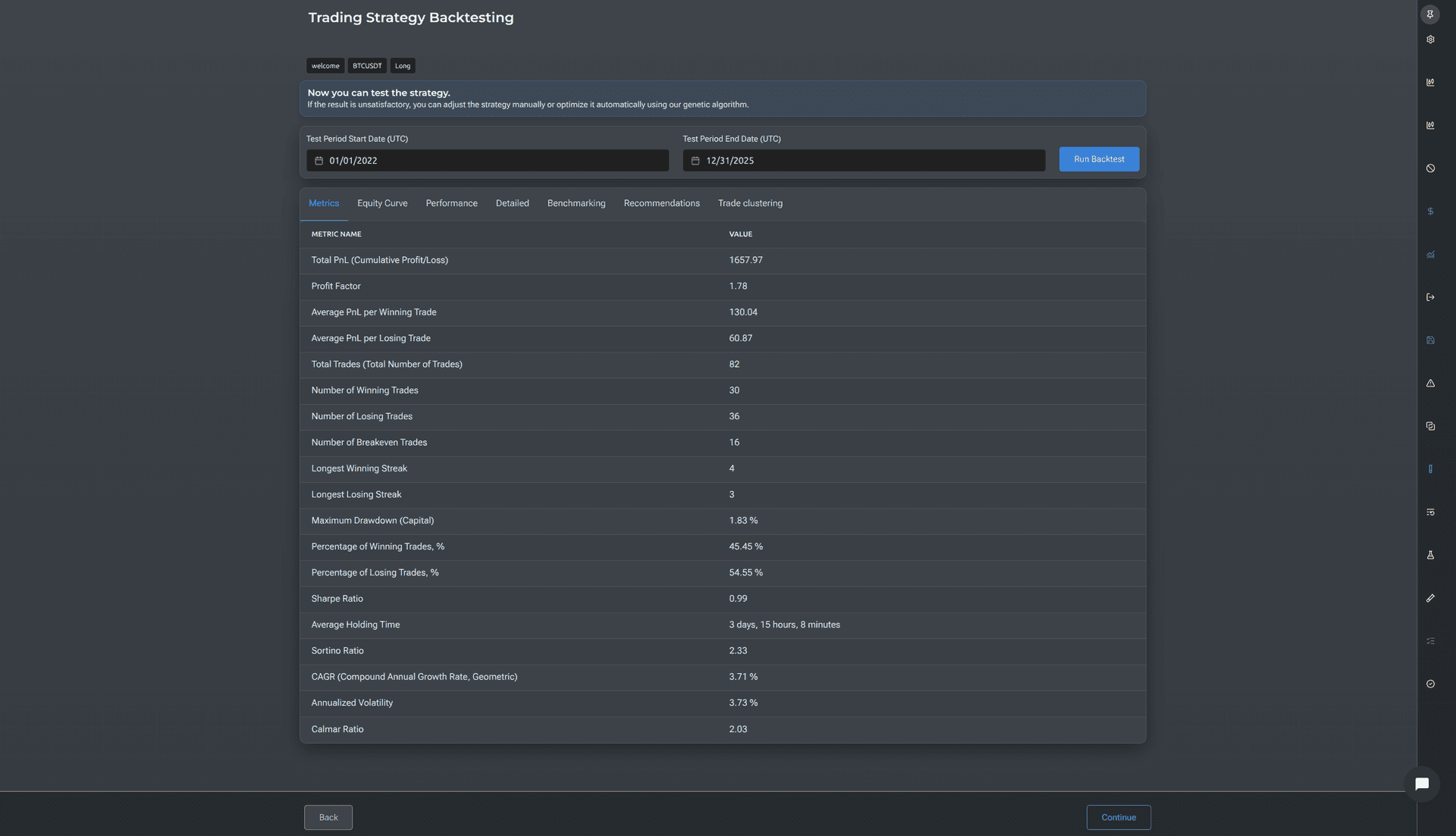
Task: Select the holding time 3 days, 15 hours, 8 minutes
Action: [x=784, y=625]
